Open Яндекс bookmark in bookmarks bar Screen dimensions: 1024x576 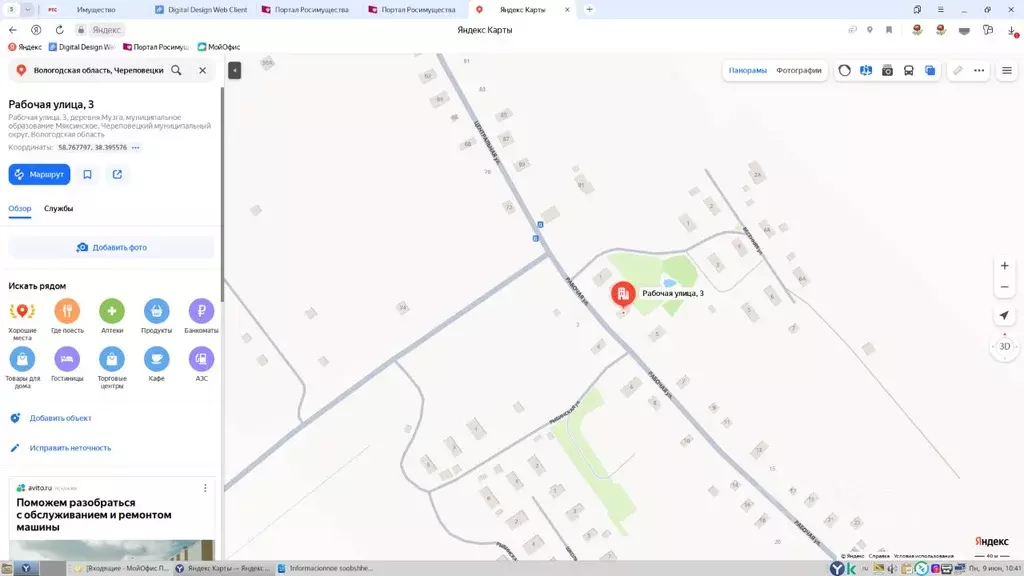point(25,47)
